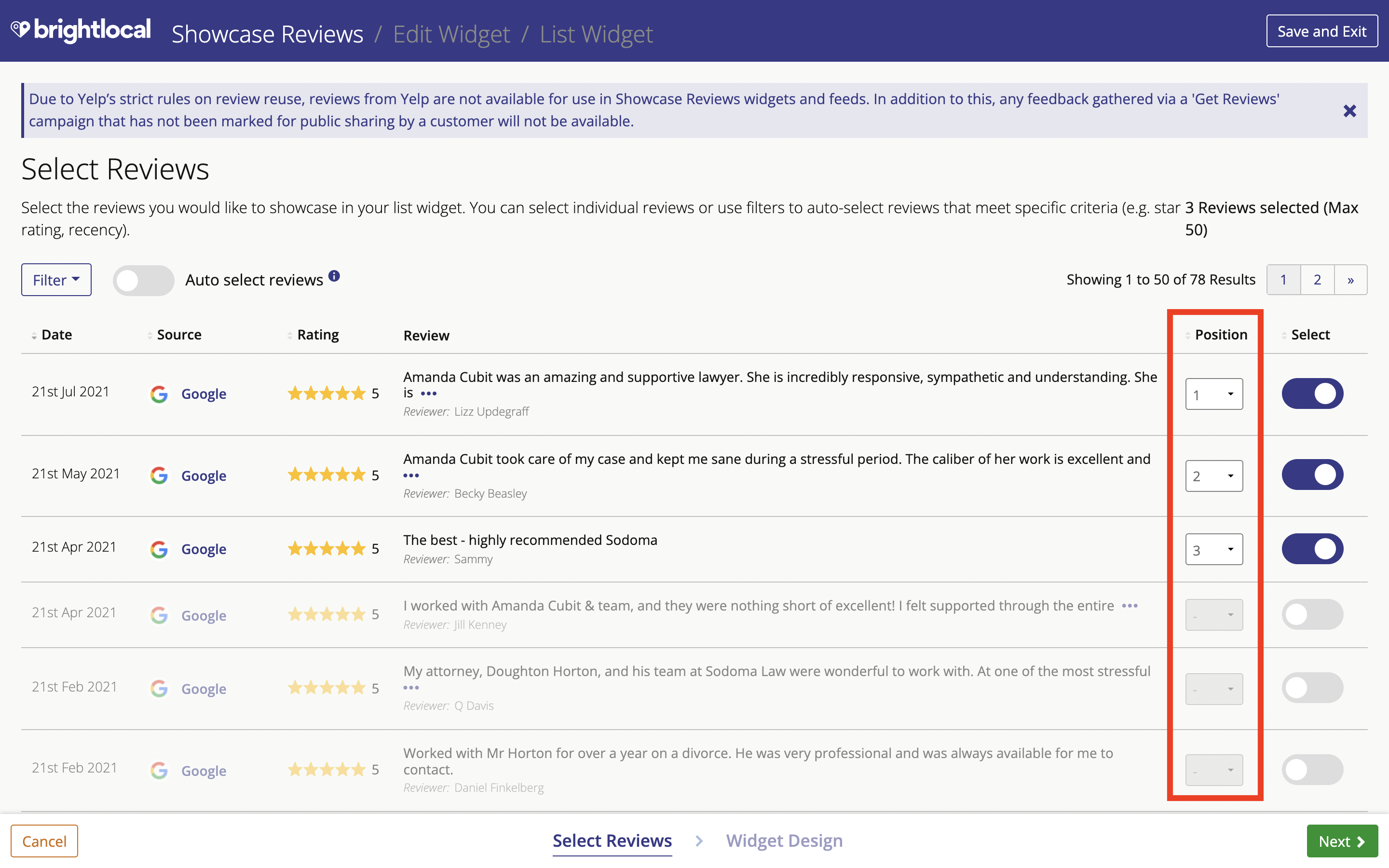Click Google icon for Lizz Updegraff review
This screenshot has height=868, width=1389.
[x=159, y=394]
